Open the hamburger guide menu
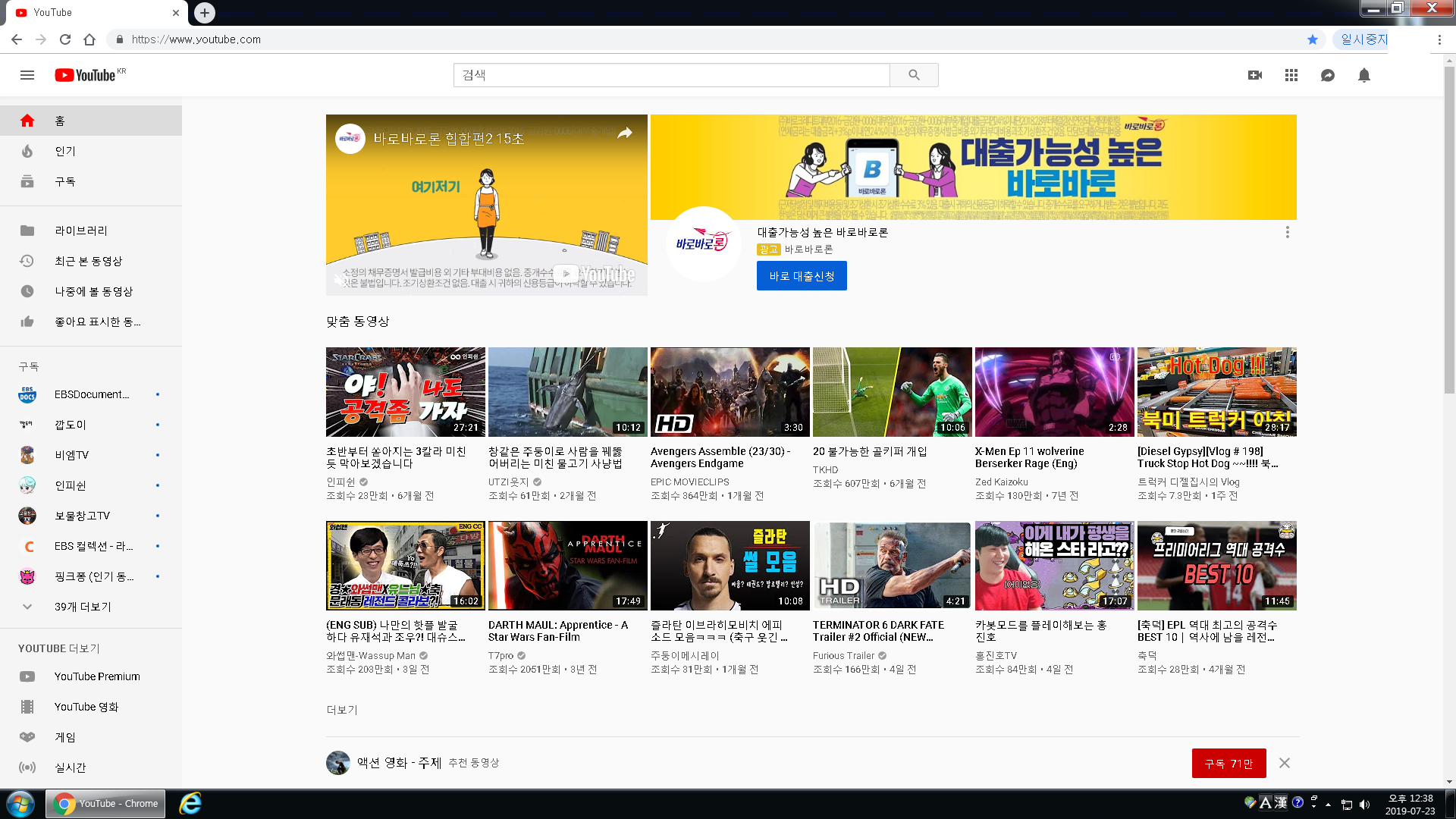Screen dimensions: 1456x819 pos(27,75)
